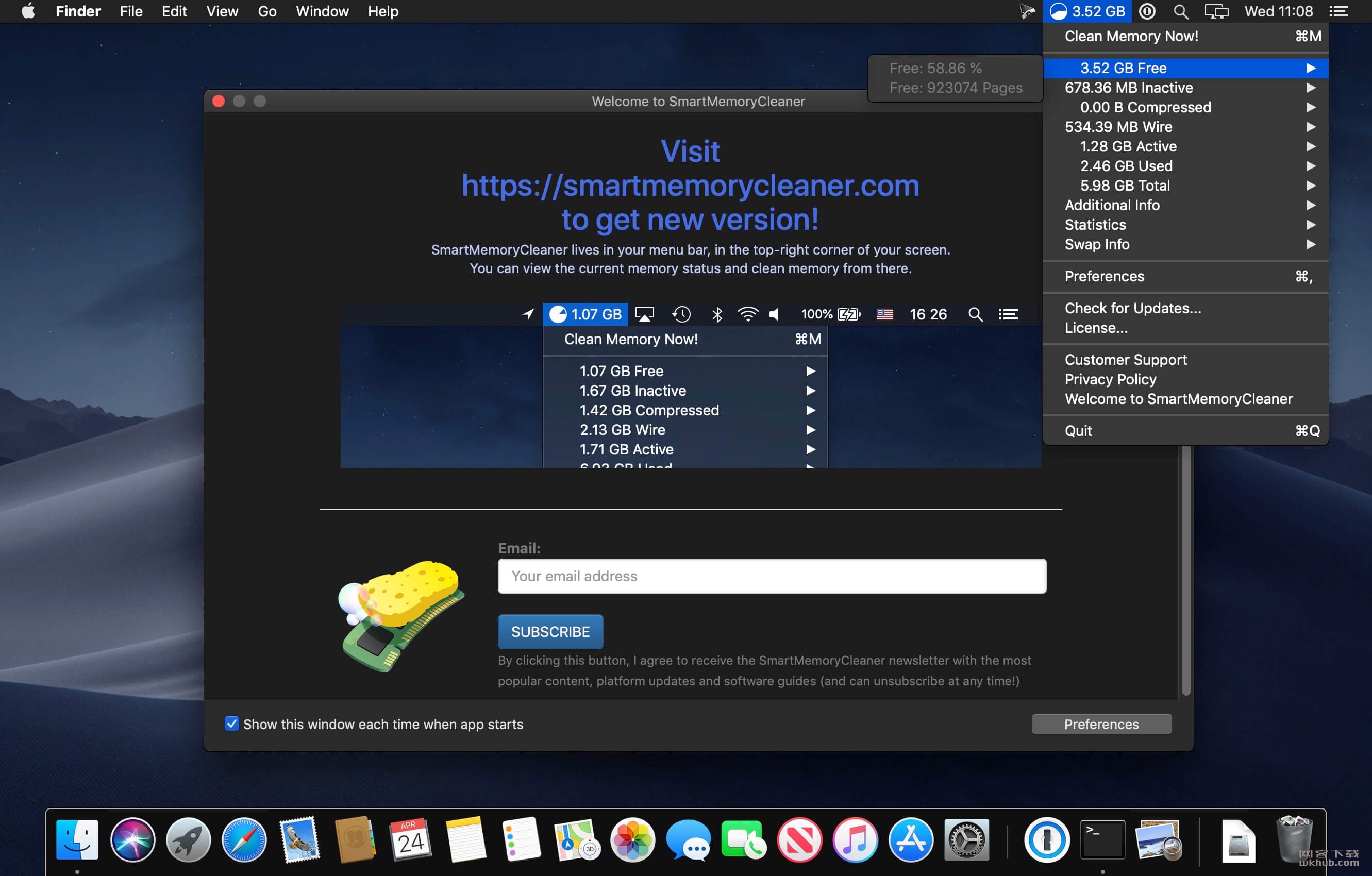The image size is (1372, 876).
Task: Open System Preferences gear in Dock
Action: coord(966,839)
